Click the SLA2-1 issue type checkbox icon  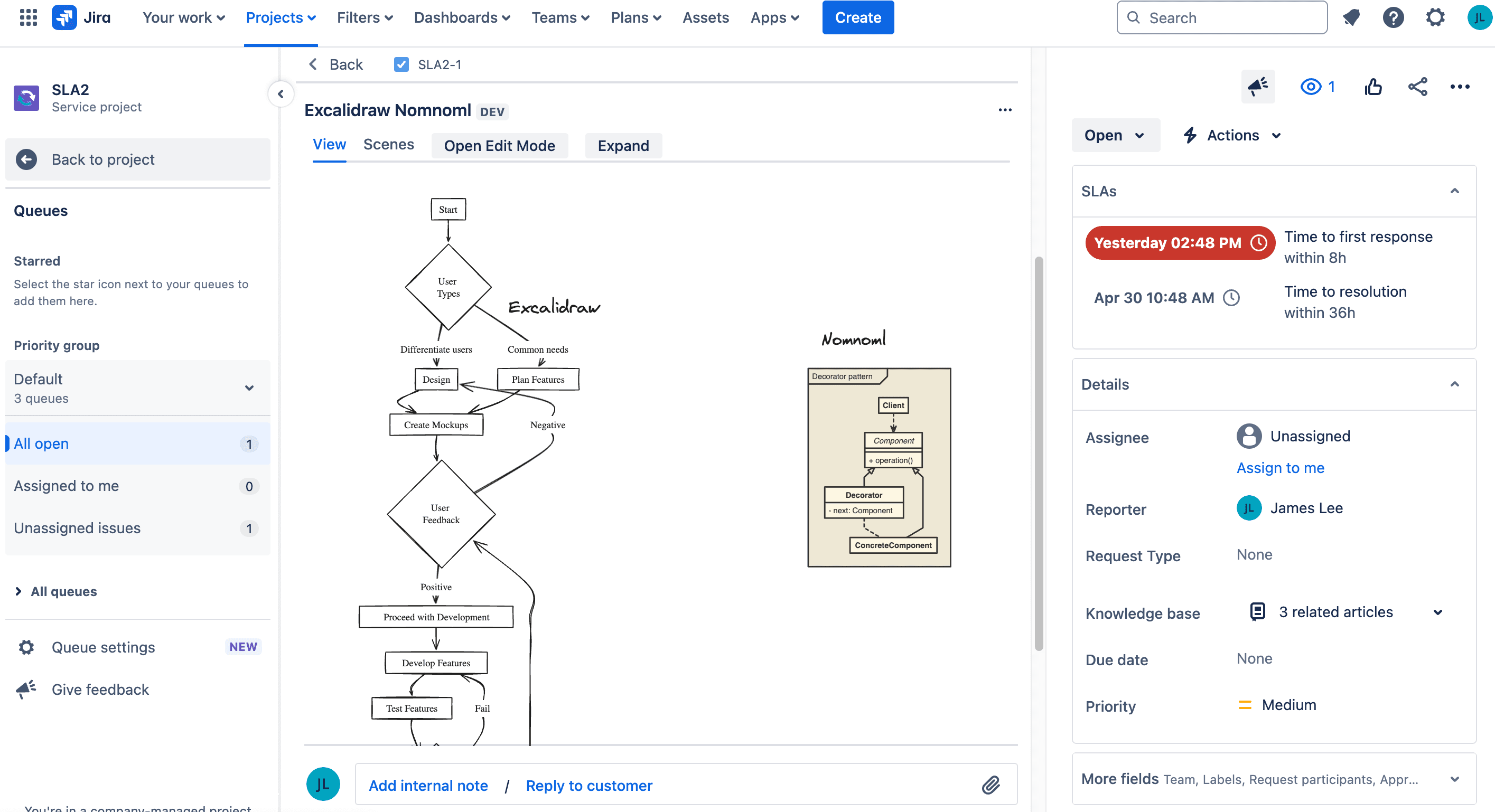(401, 64)
